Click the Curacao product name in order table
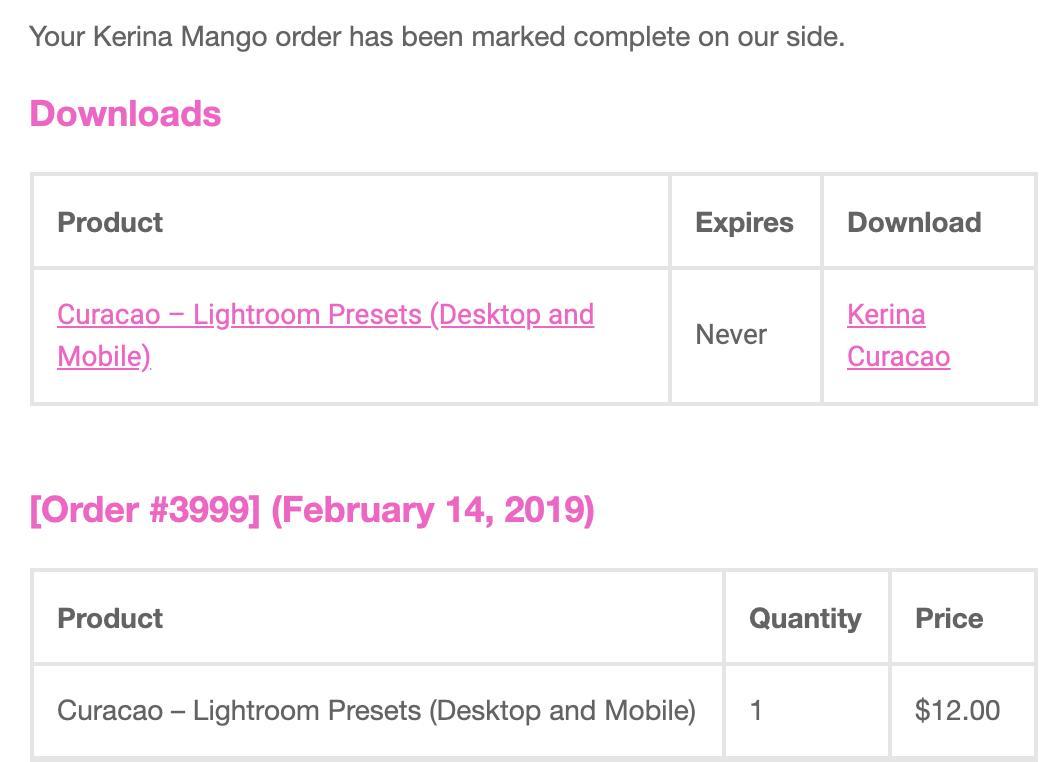This screenshot has height=762, width=1064. (x=377, y=710)
